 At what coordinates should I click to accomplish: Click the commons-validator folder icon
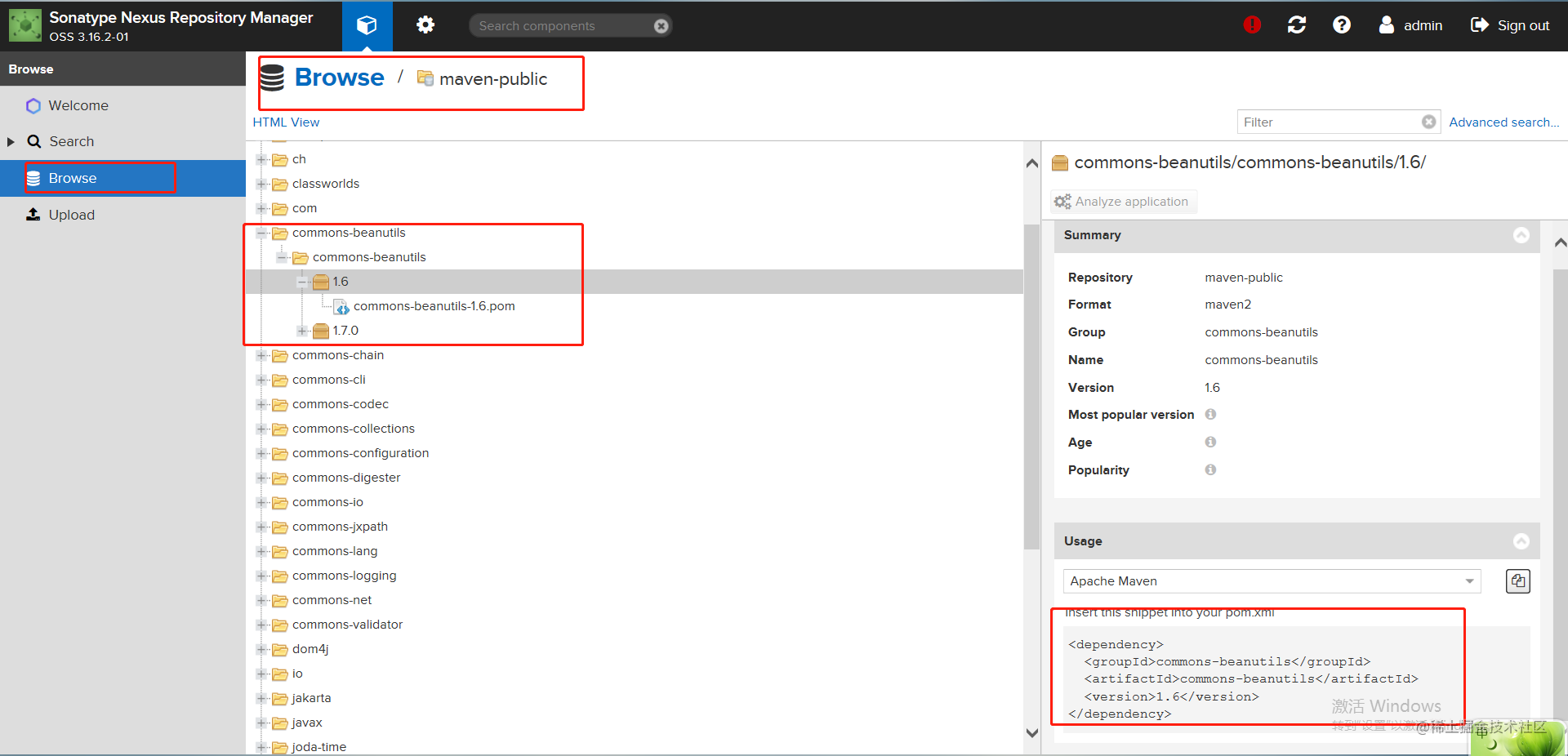280,625
